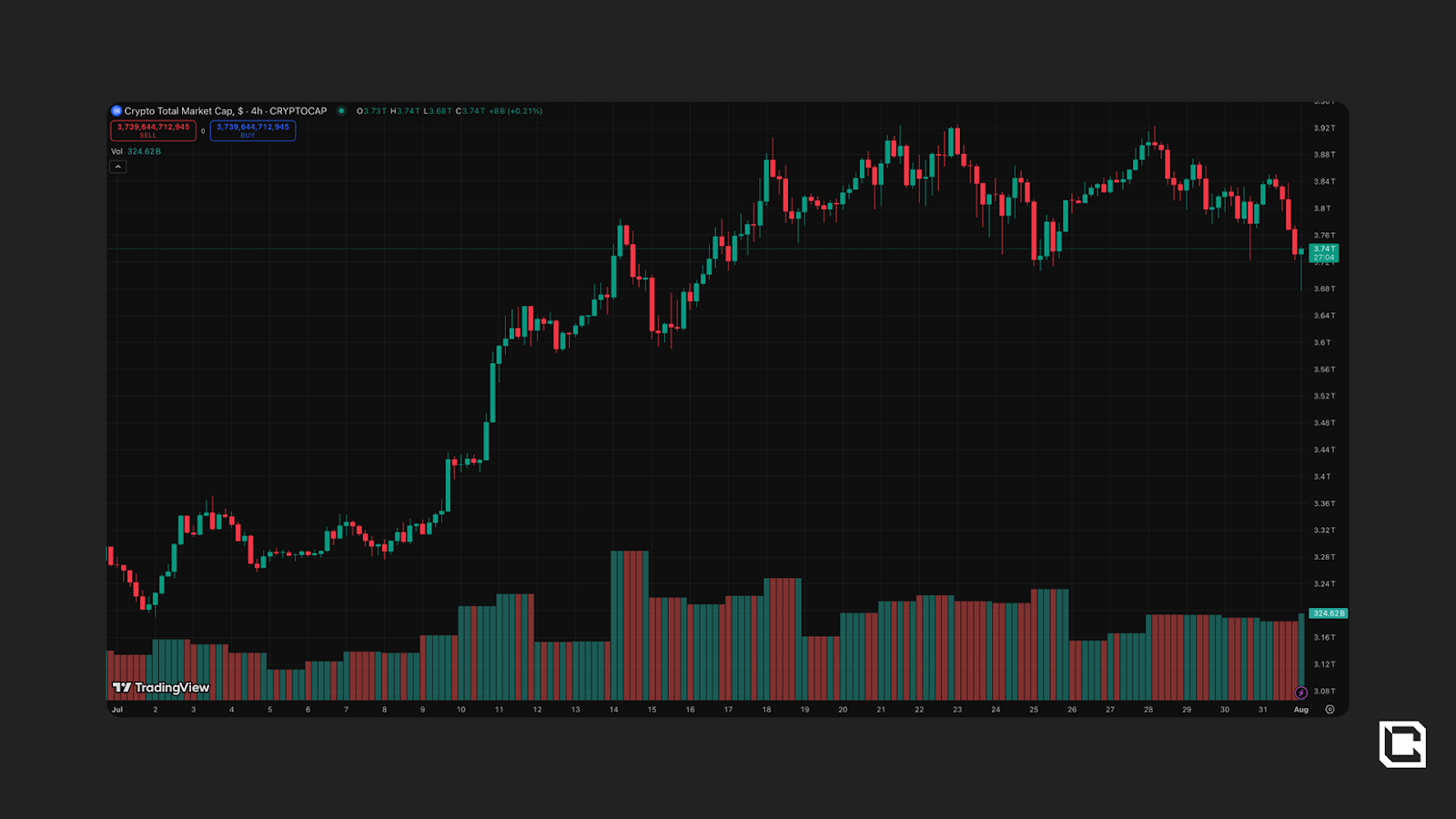1456x819 pixels.
Task: Click the Vol value 324.62B in legend
Action: (x=144, y=151)
